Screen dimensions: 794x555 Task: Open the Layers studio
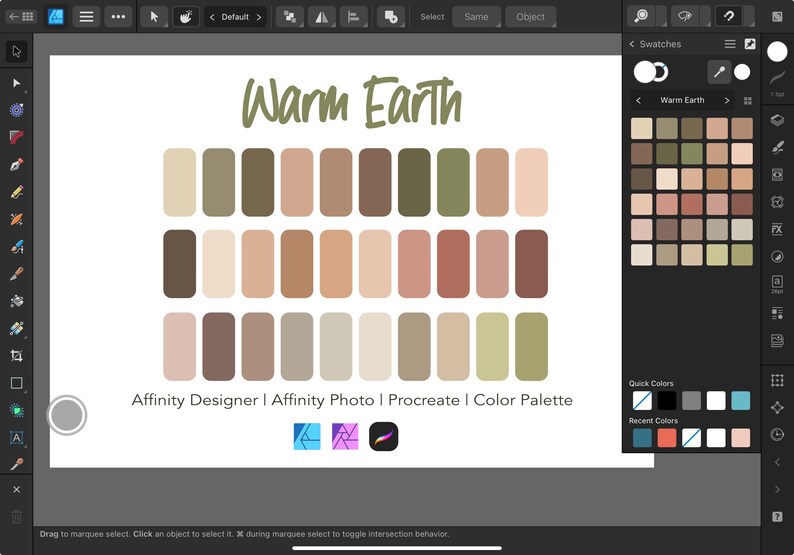(x=777, y=120)
